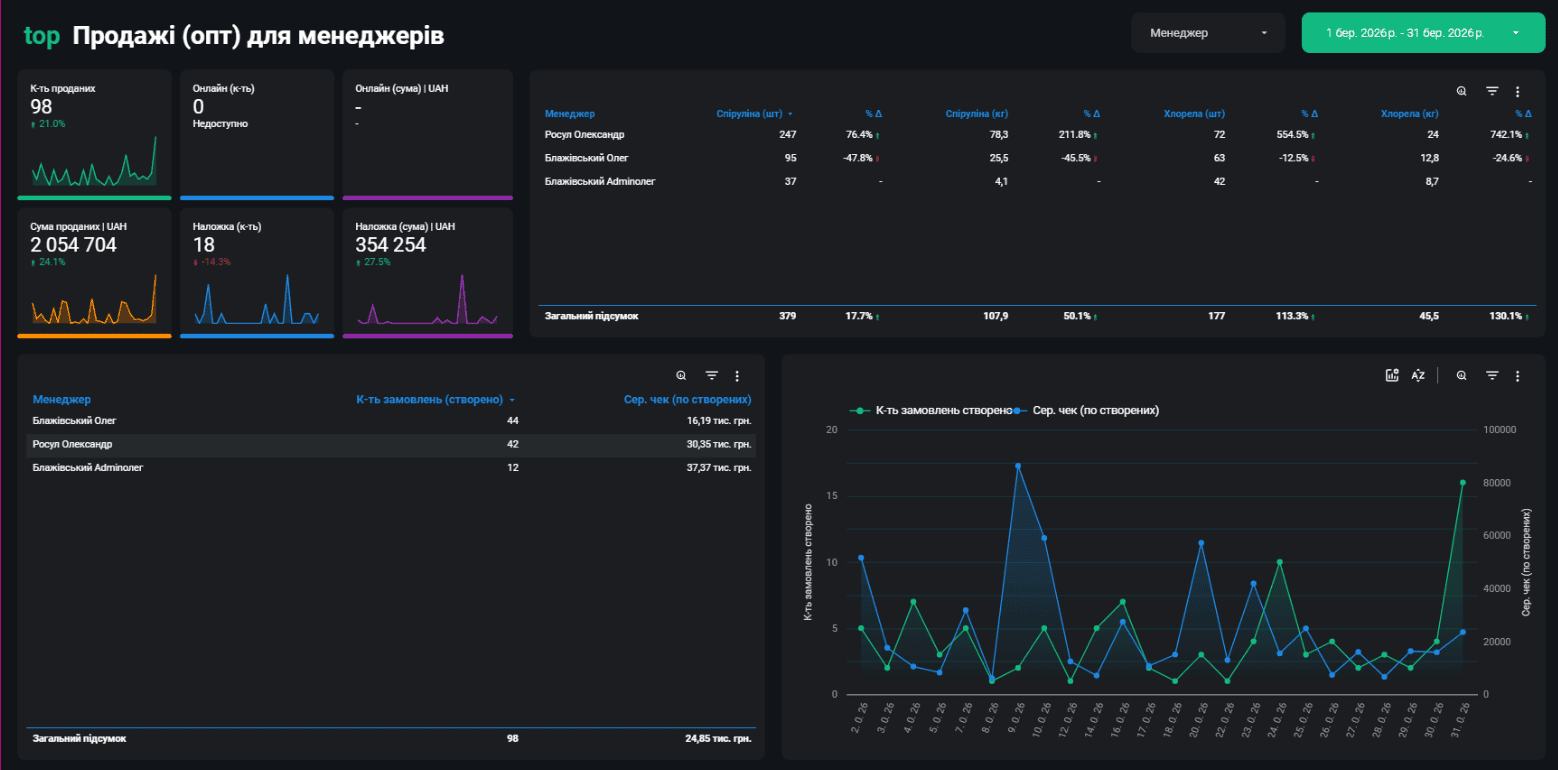Screen dimensions: 1558x770
Task: Click the Сума проданих value 2 054 704
Action: click(x=74, y=245)
